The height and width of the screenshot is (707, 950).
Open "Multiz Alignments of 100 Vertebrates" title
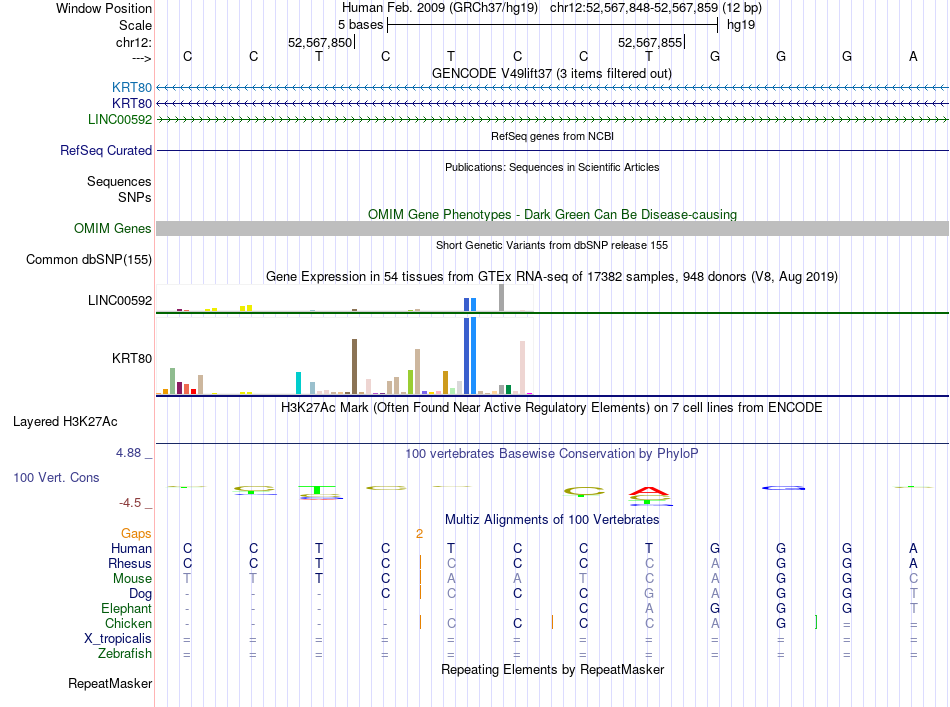pyautogui.click(x=552, y=519)
